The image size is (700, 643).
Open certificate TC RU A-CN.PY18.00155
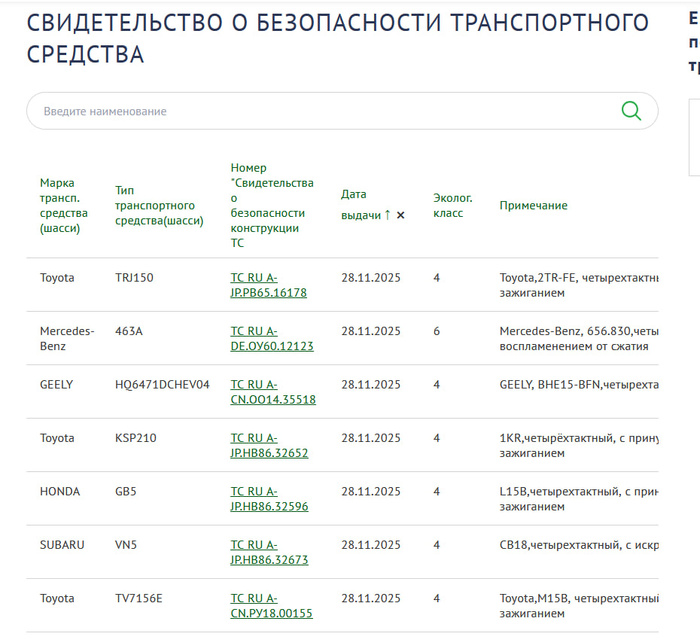(271, 606)
